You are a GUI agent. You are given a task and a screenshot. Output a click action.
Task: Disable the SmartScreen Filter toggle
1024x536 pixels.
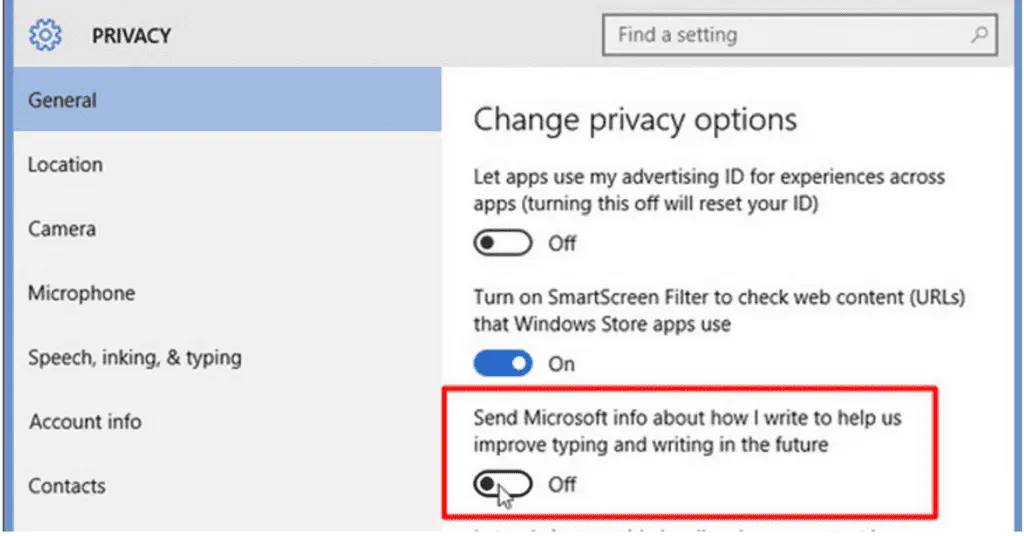[503, 364]
